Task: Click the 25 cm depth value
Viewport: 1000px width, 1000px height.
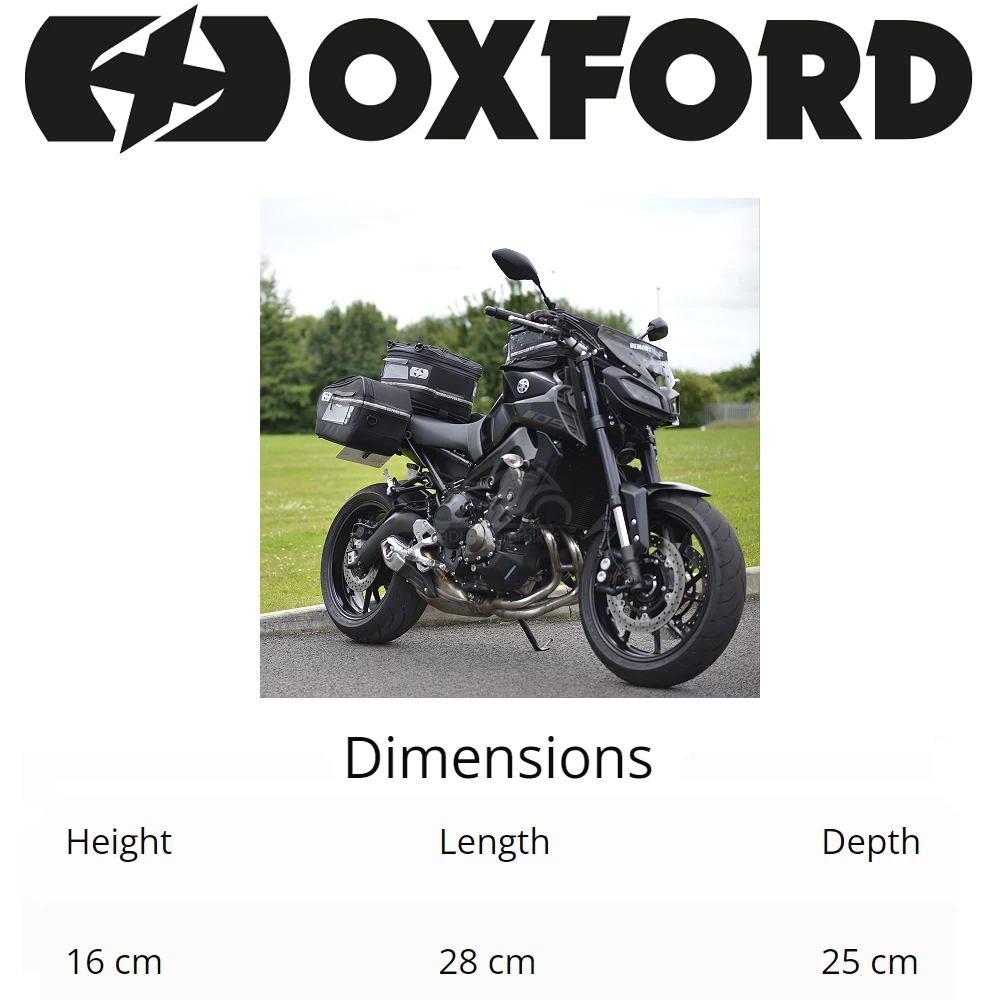Action: 869,962
